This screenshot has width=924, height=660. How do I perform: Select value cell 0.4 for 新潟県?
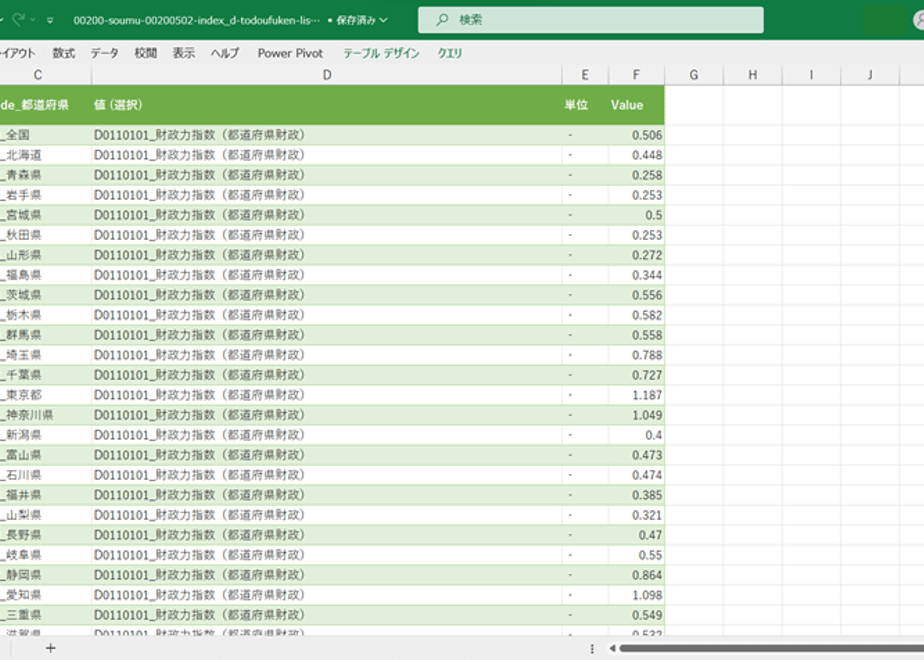(x=636, y=435)
